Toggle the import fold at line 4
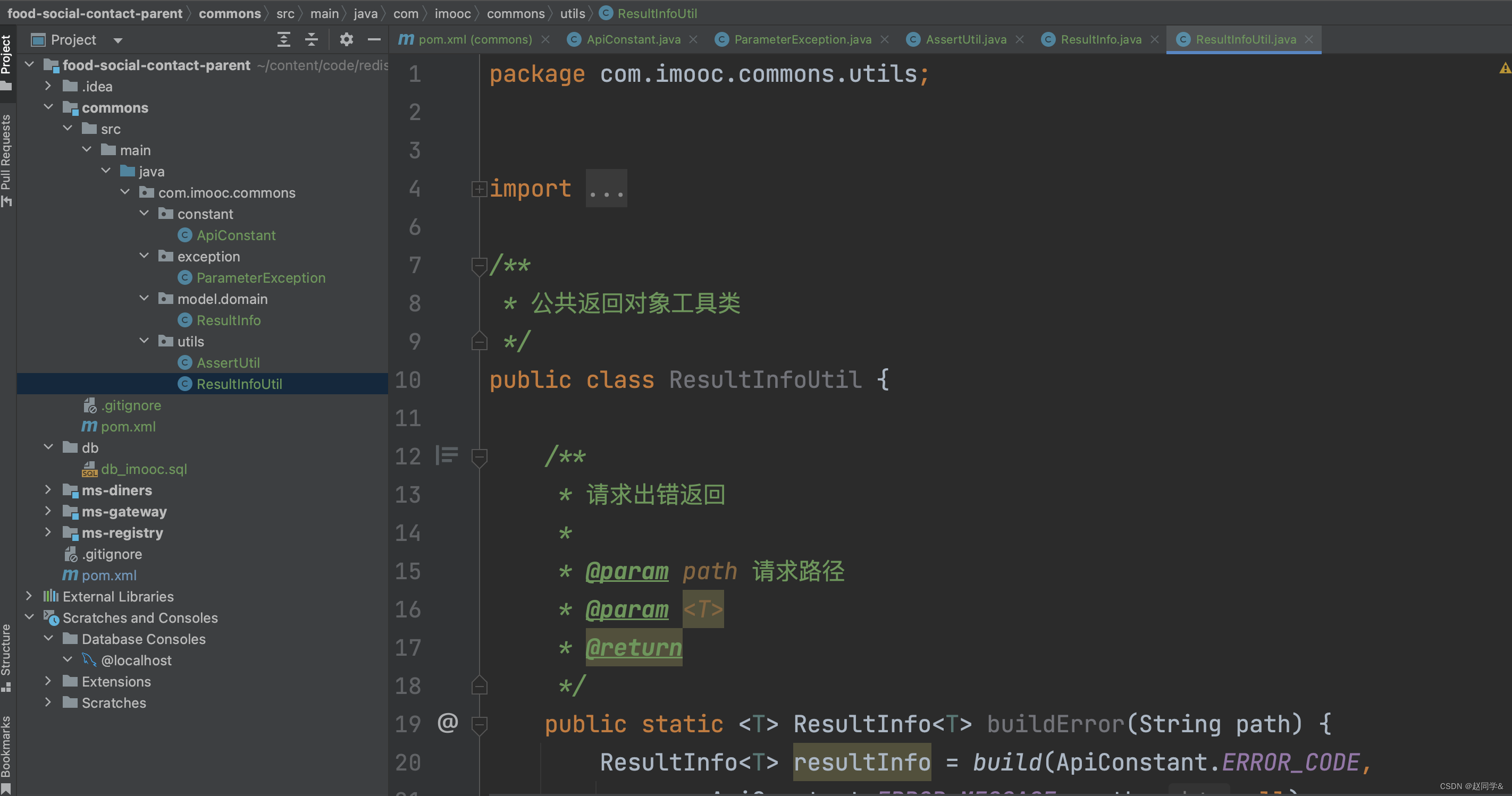Viewport: 1512px width, 796px height. point(479,189)
